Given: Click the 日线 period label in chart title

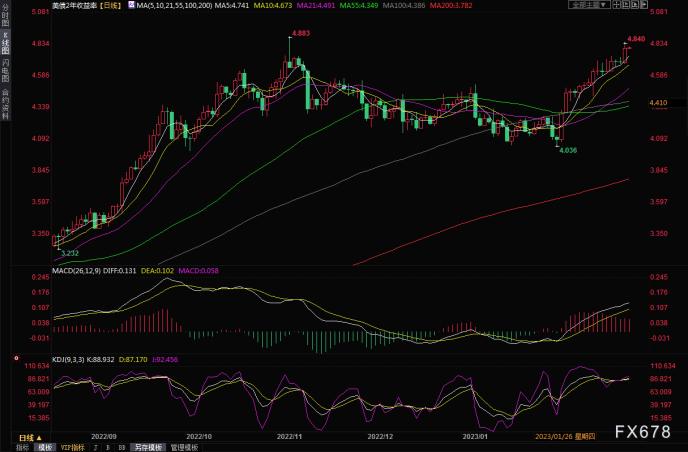Looking at the screenshot, I should [110, 6].
